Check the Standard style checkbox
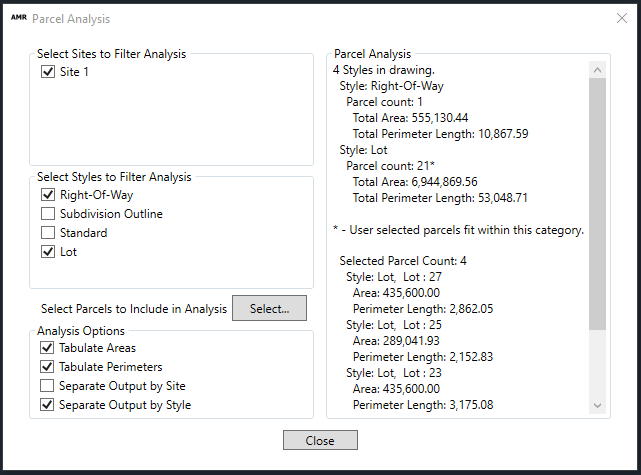Screen dimensions: 641x475 [48, 233]
